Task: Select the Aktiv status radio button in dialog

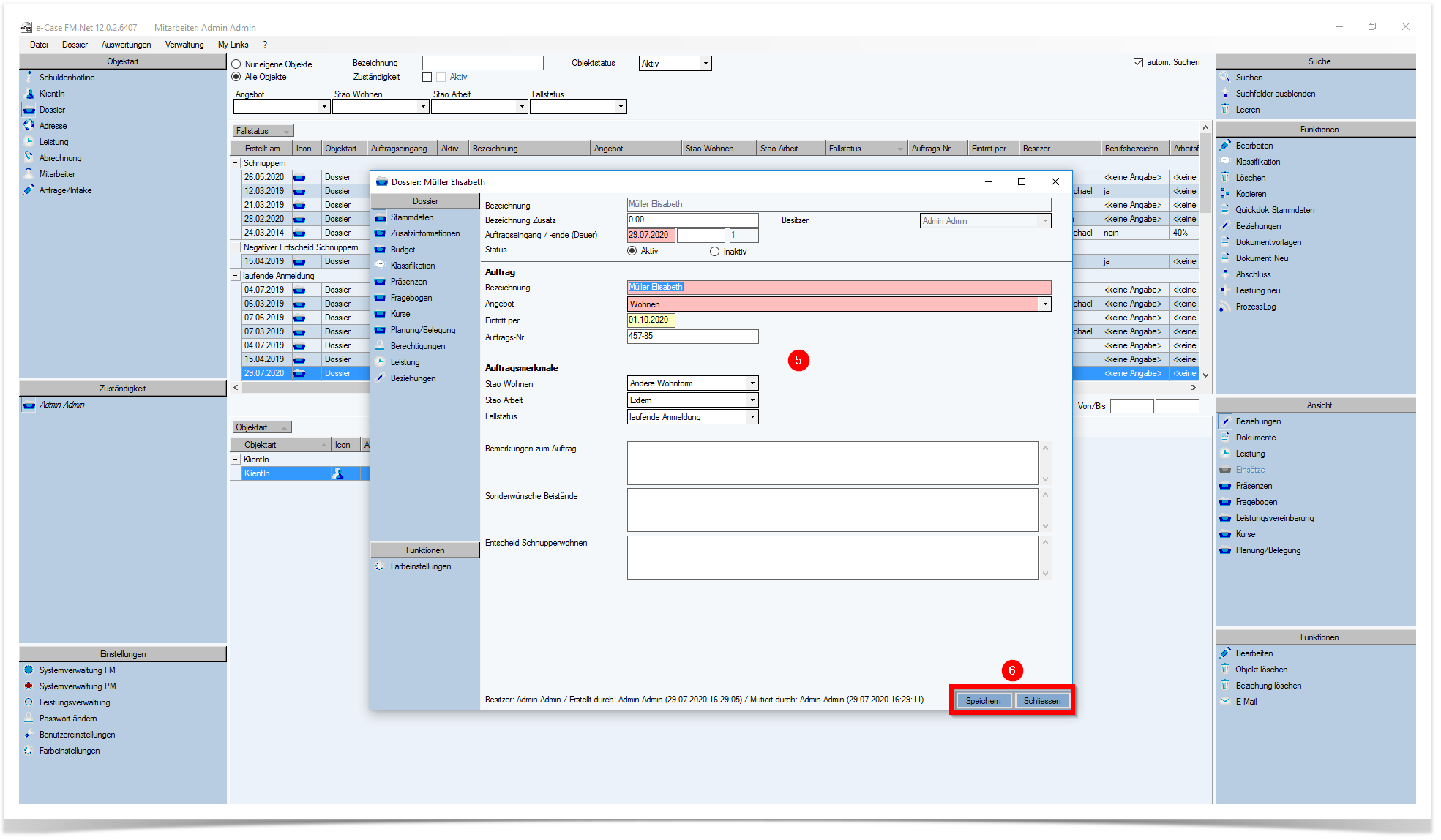Action: pos(632,251)
